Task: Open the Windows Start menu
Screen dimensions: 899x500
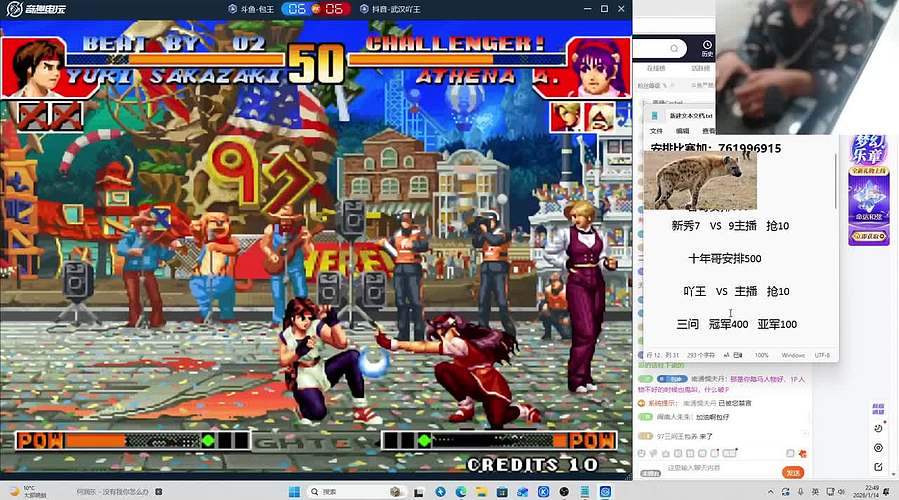Action: pos(295,491)
